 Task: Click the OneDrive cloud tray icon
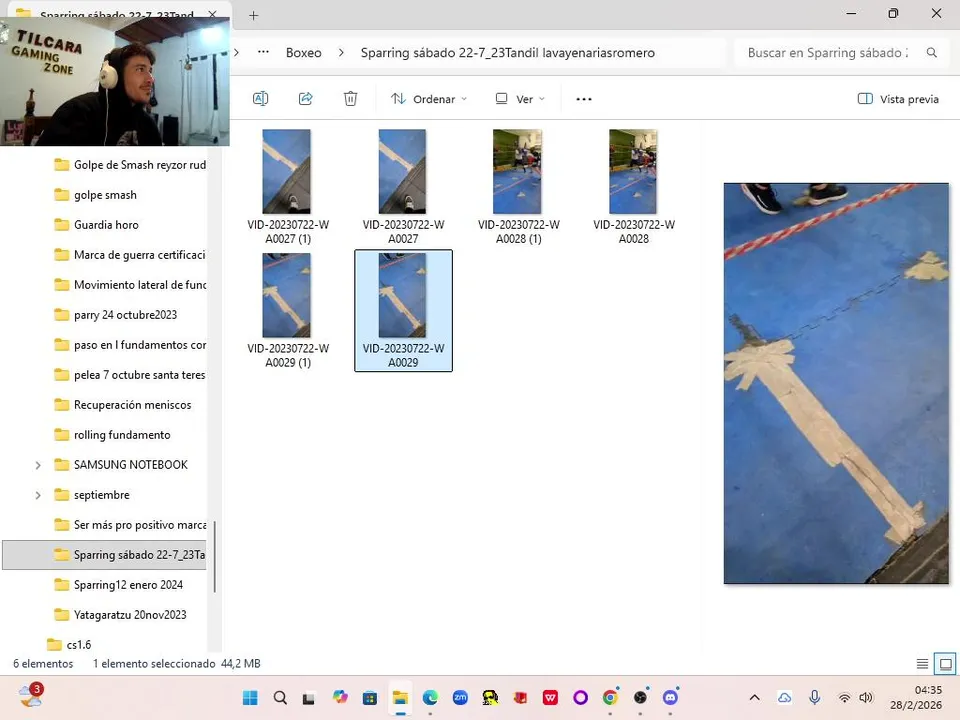click(784, 697)
